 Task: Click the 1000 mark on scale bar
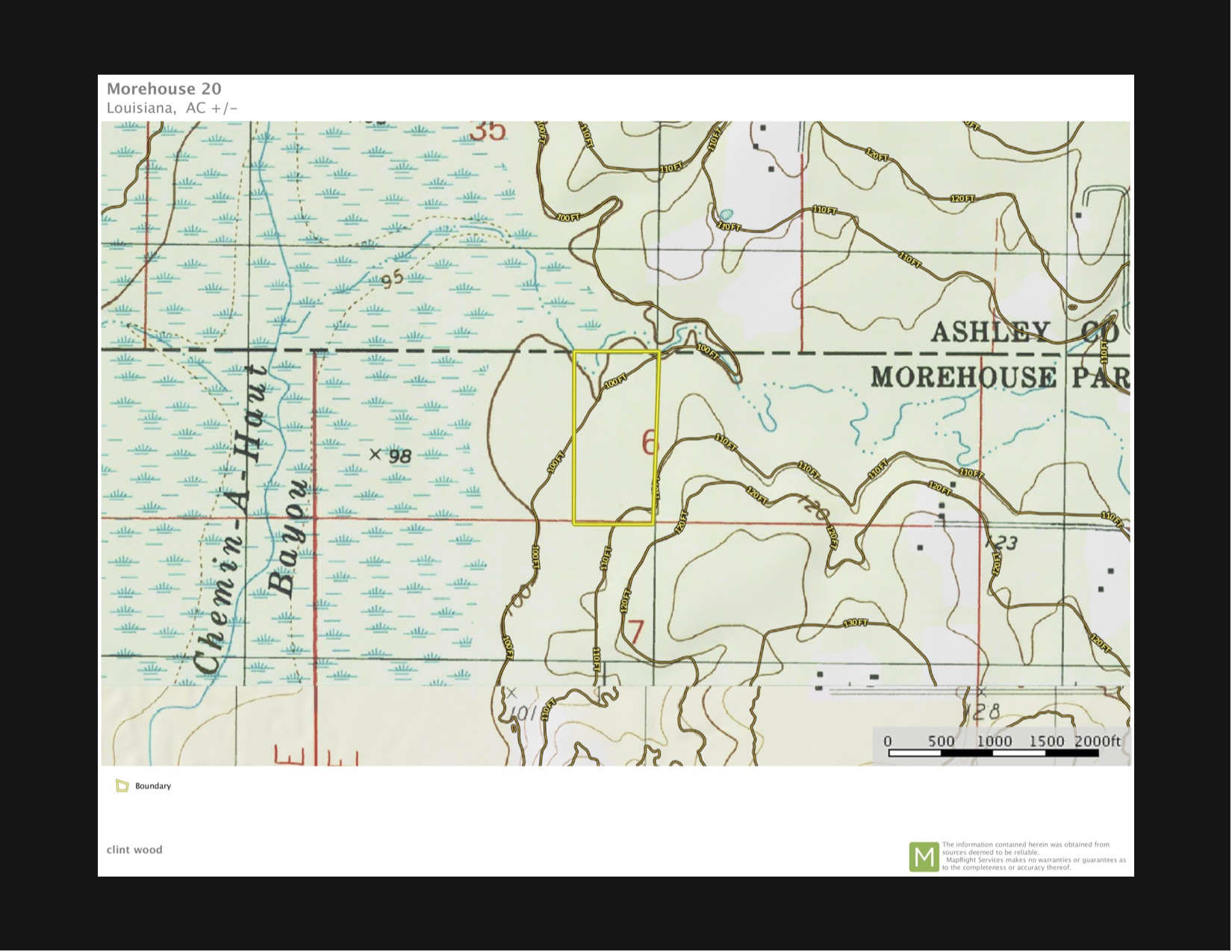click(x=994, y=741)
